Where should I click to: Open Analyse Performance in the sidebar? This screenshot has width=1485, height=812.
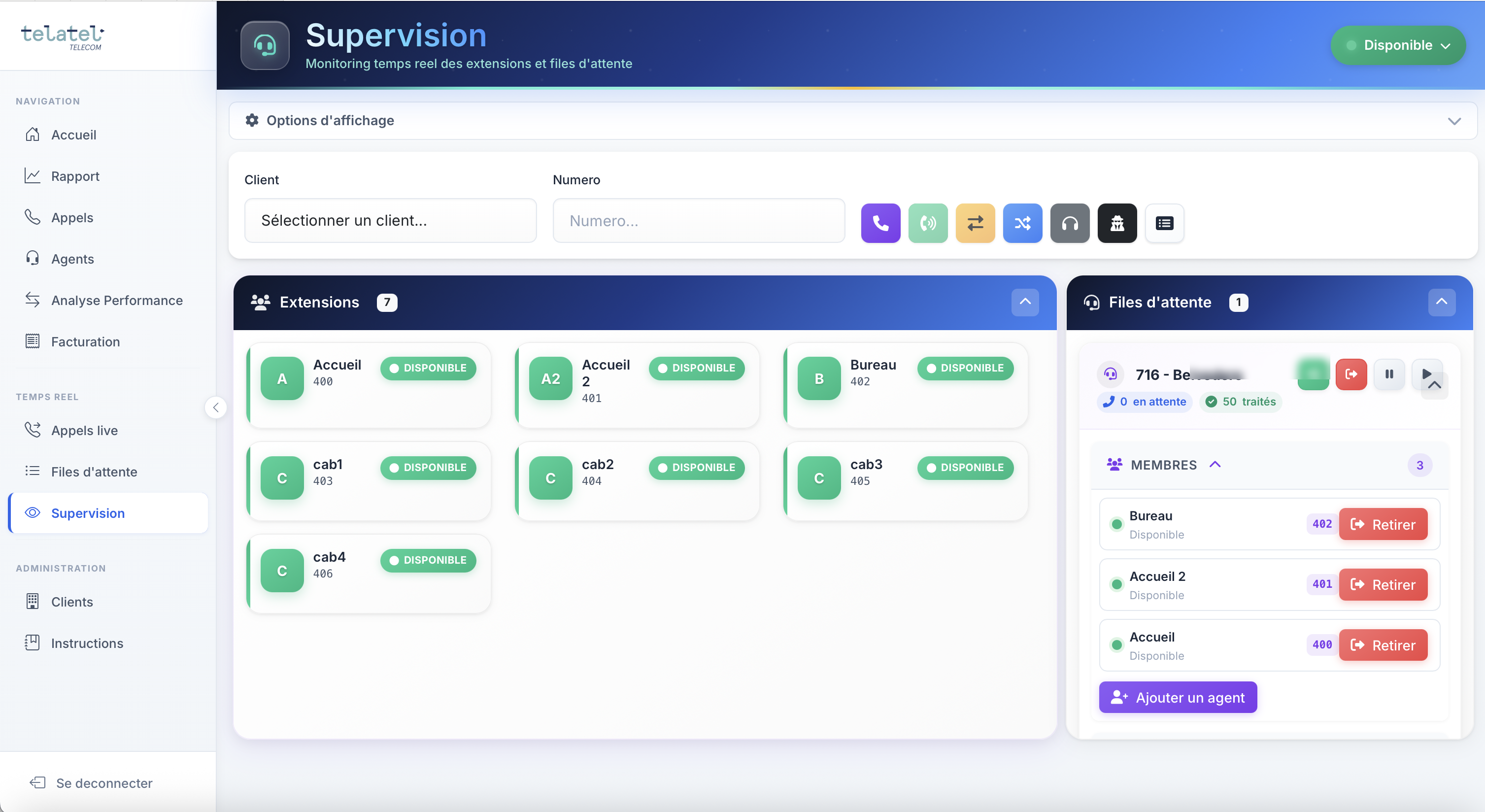108,301
